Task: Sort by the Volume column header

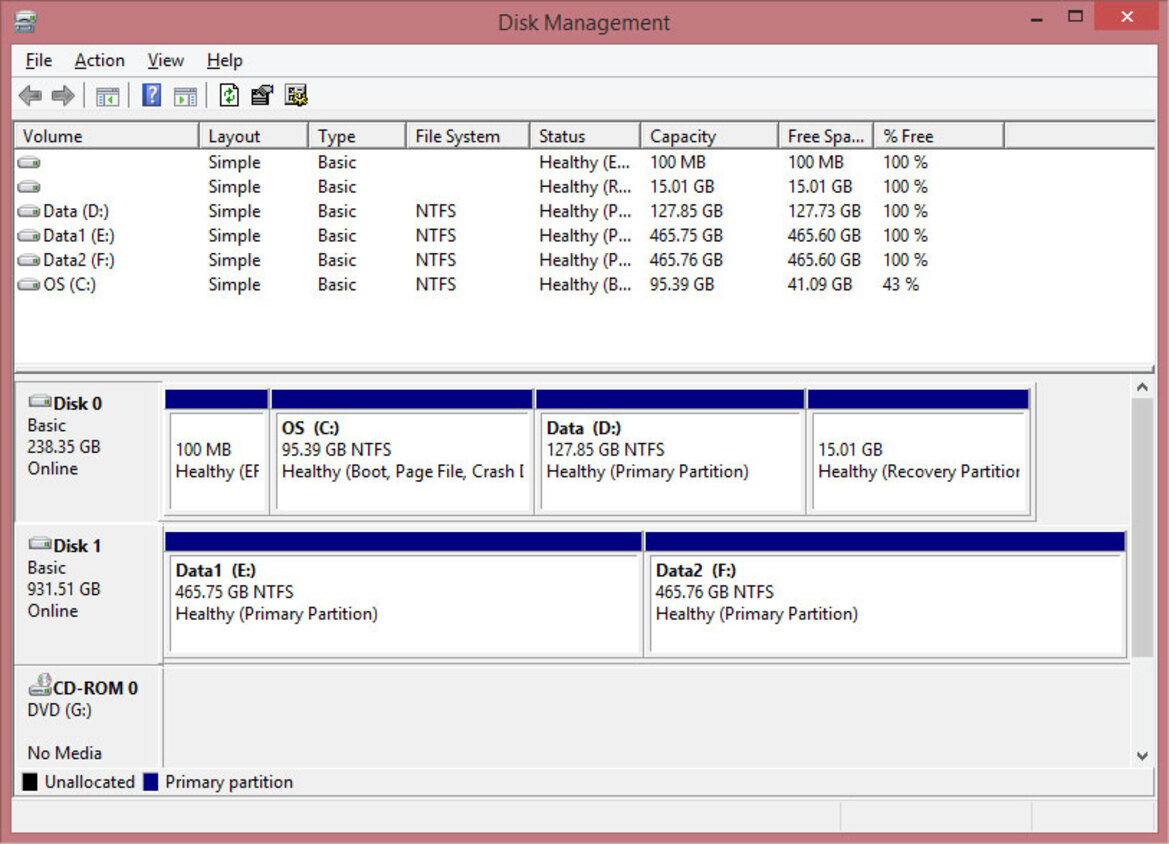Action: tap(107, 136)
